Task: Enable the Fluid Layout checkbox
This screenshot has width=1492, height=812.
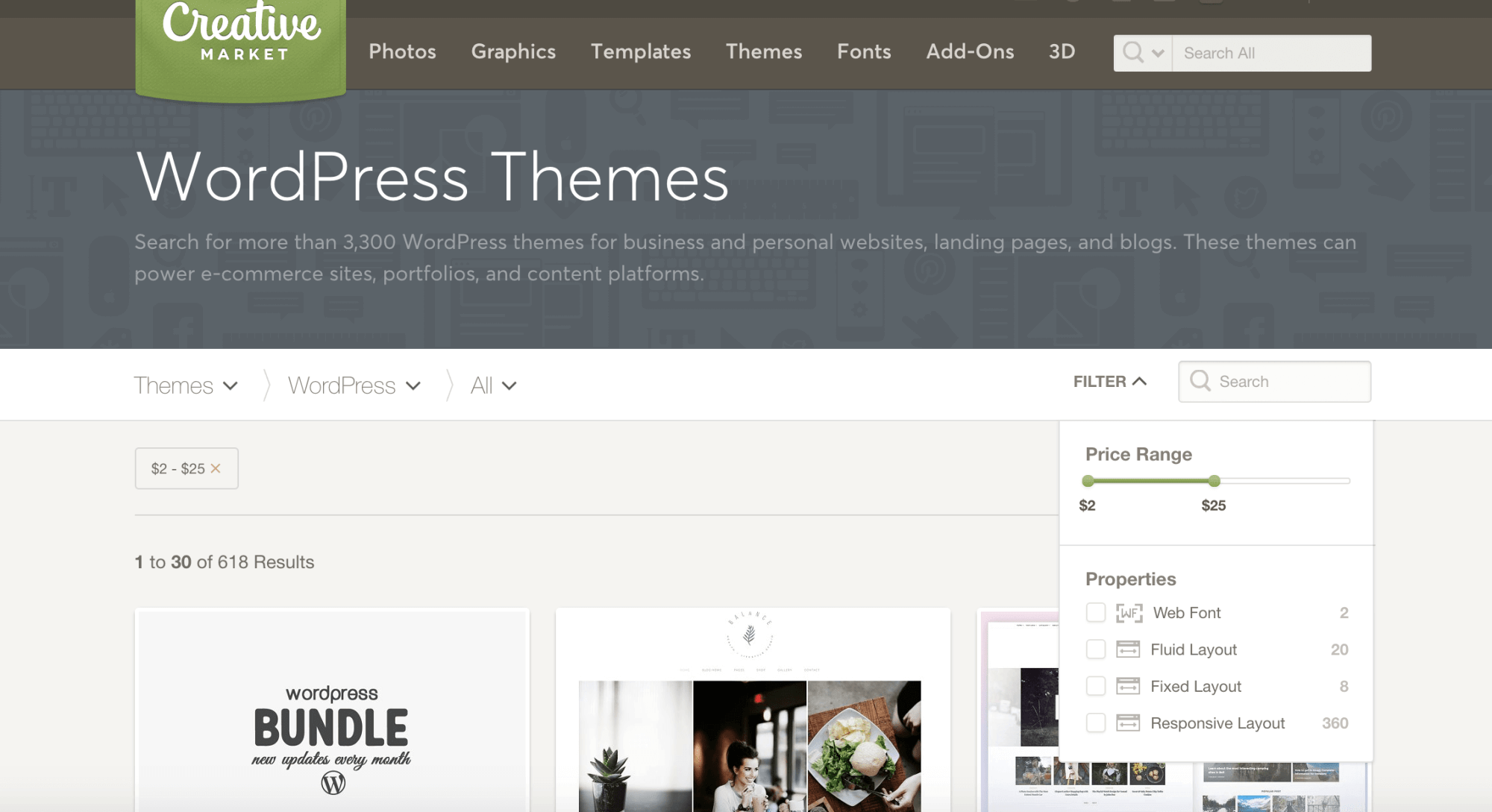Action: tap(1096, 649)
